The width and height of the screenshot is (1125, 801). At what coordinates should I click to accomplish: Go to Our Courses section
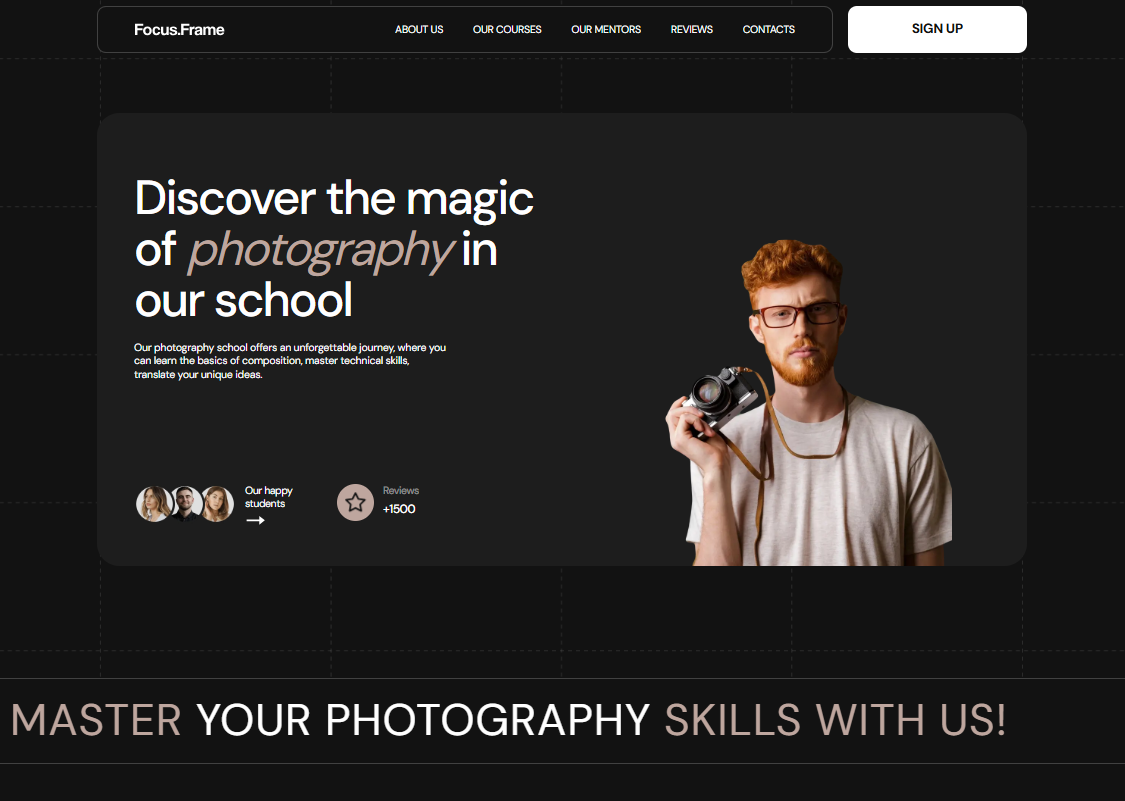pyautogui.click(x=507, y=30)
